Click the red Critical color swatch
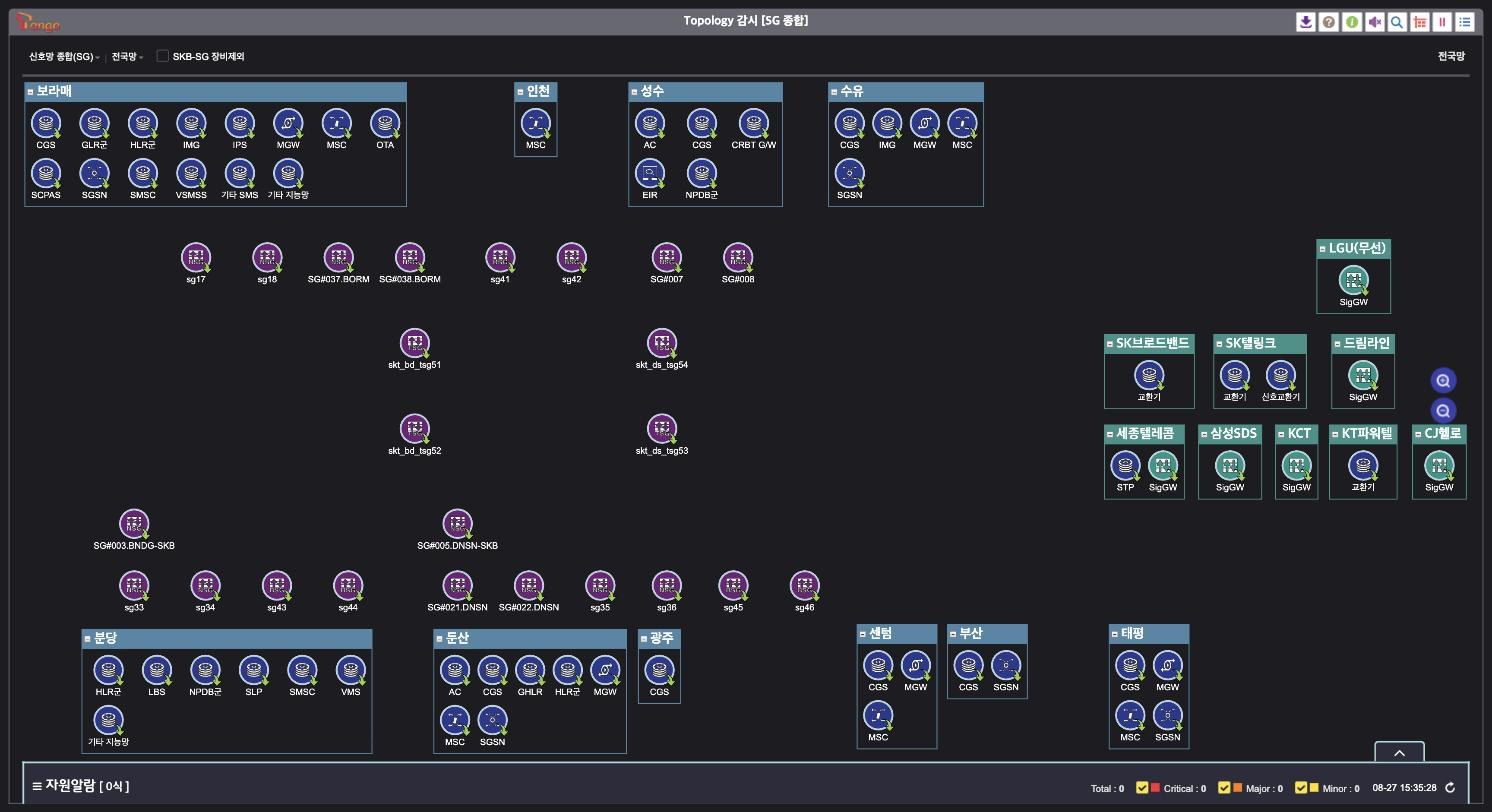1492x812 pixels. coord(1156,788)
